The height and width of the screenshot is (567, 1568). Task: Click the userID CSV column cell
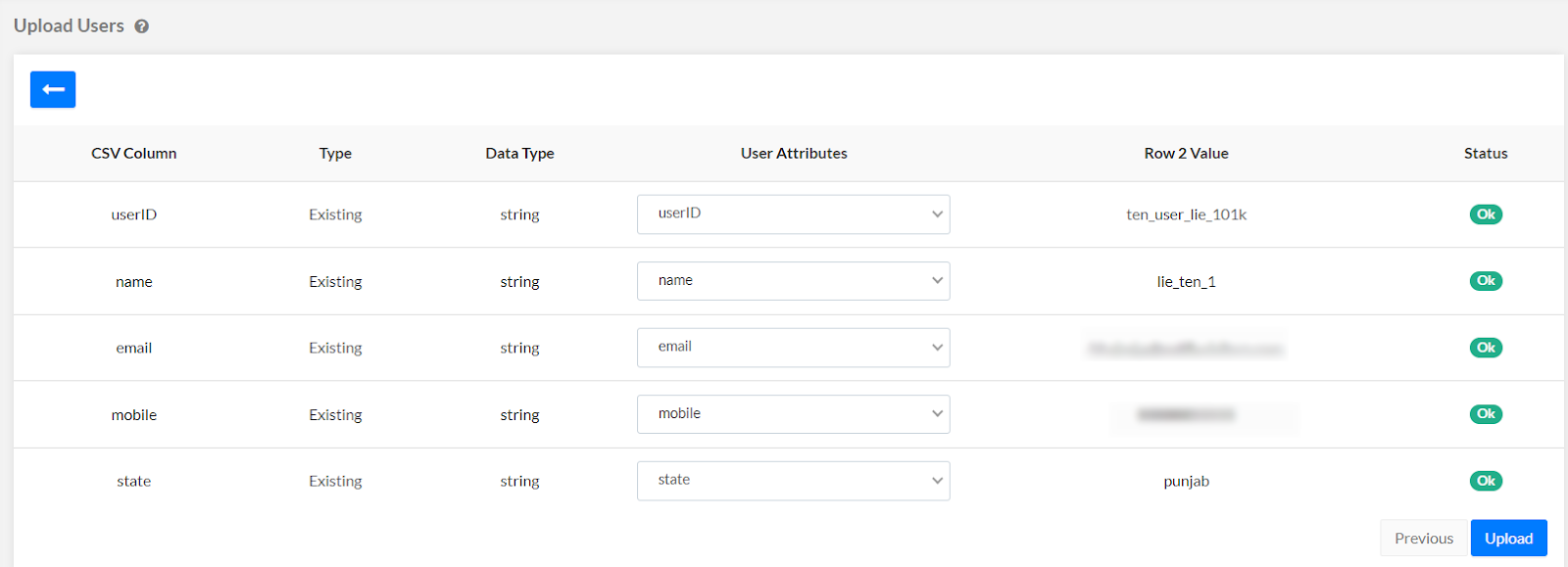(134, 214)
